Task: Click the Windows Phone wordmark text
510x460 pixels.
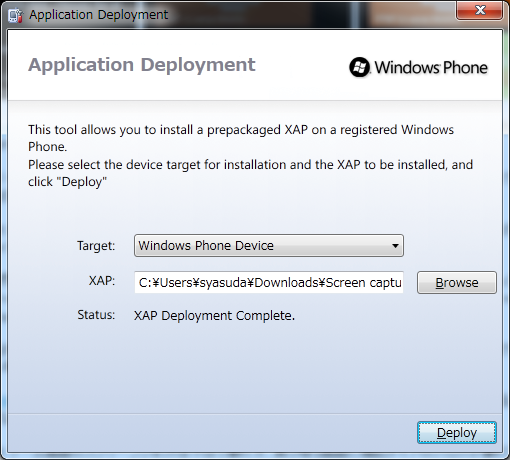Action: coord(431,68)
